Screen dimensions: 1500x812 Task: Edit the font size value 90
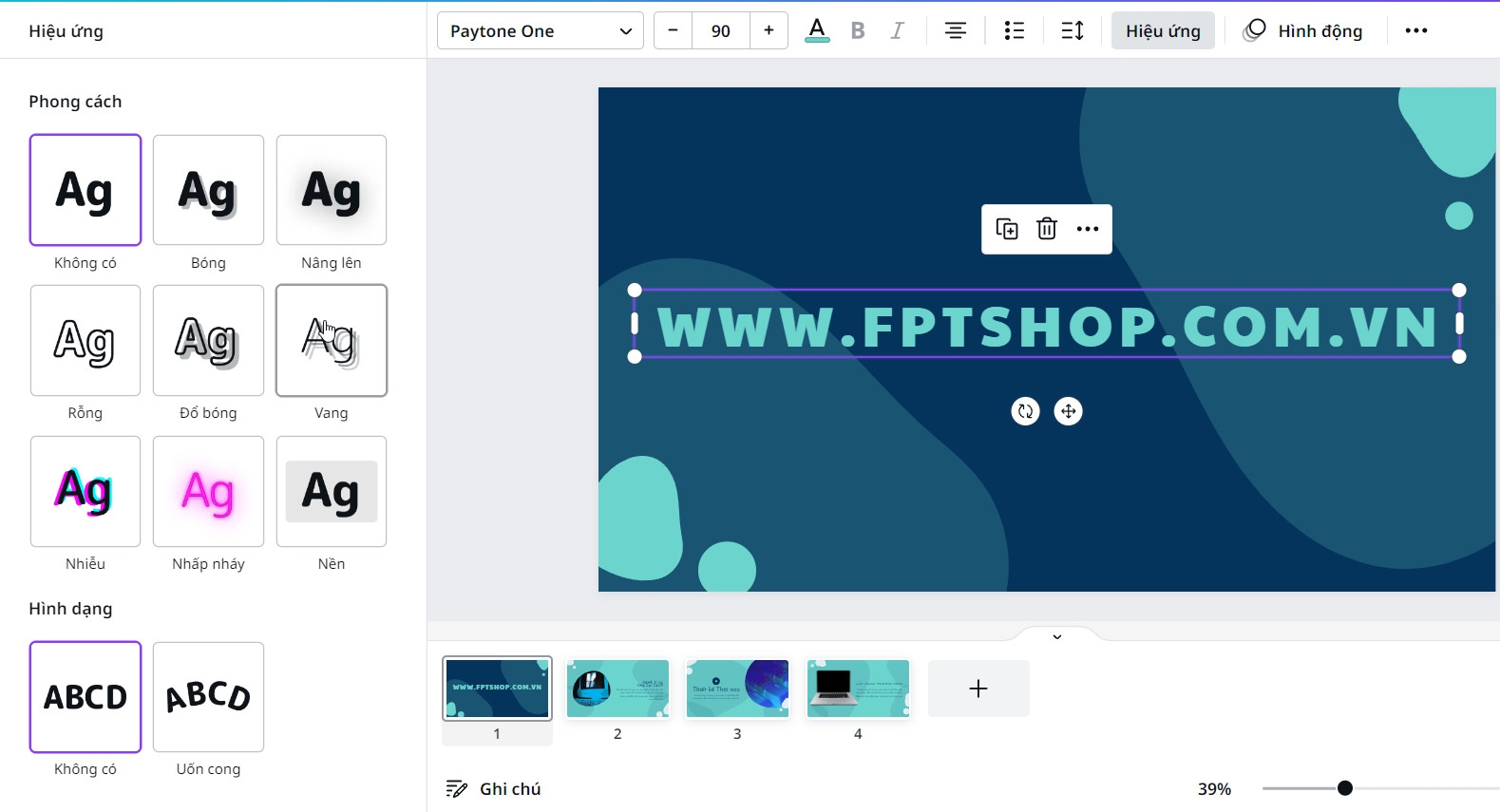point(721,30)
